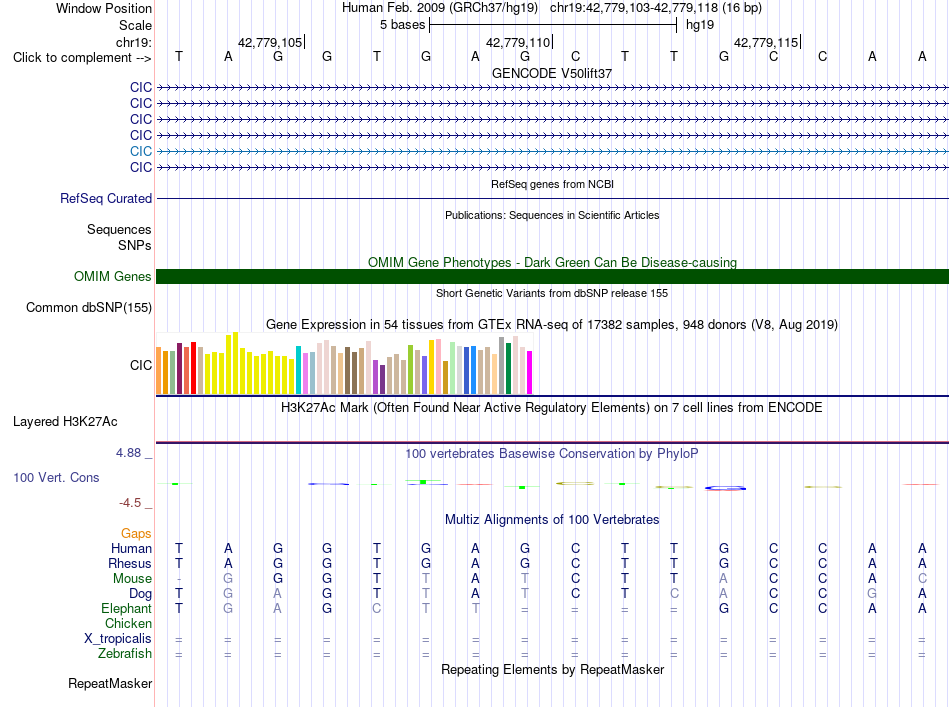950x707 pixels.
Task: Click the light-blue CIC transcript label
Action: (x=141, y=151)
